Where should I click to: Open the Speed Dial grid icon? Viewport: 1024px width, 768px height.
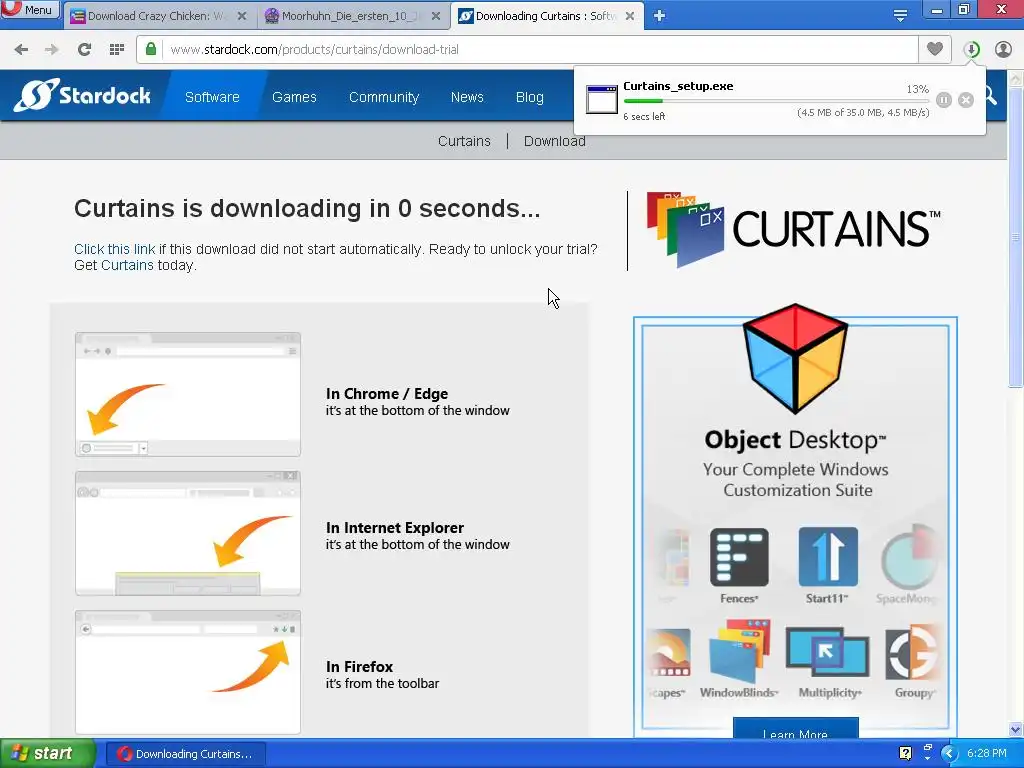point(117,50)
